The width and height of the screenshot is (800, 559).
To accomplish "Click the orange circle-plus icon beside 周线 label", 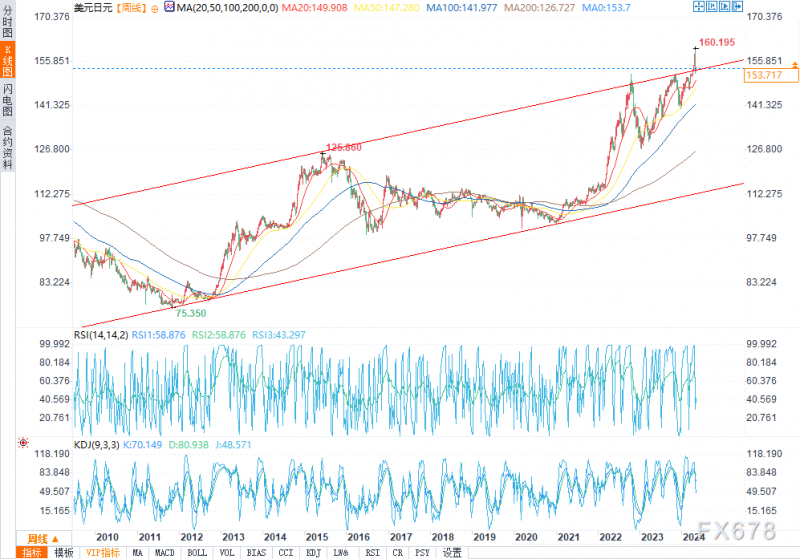I will [155, 9].
